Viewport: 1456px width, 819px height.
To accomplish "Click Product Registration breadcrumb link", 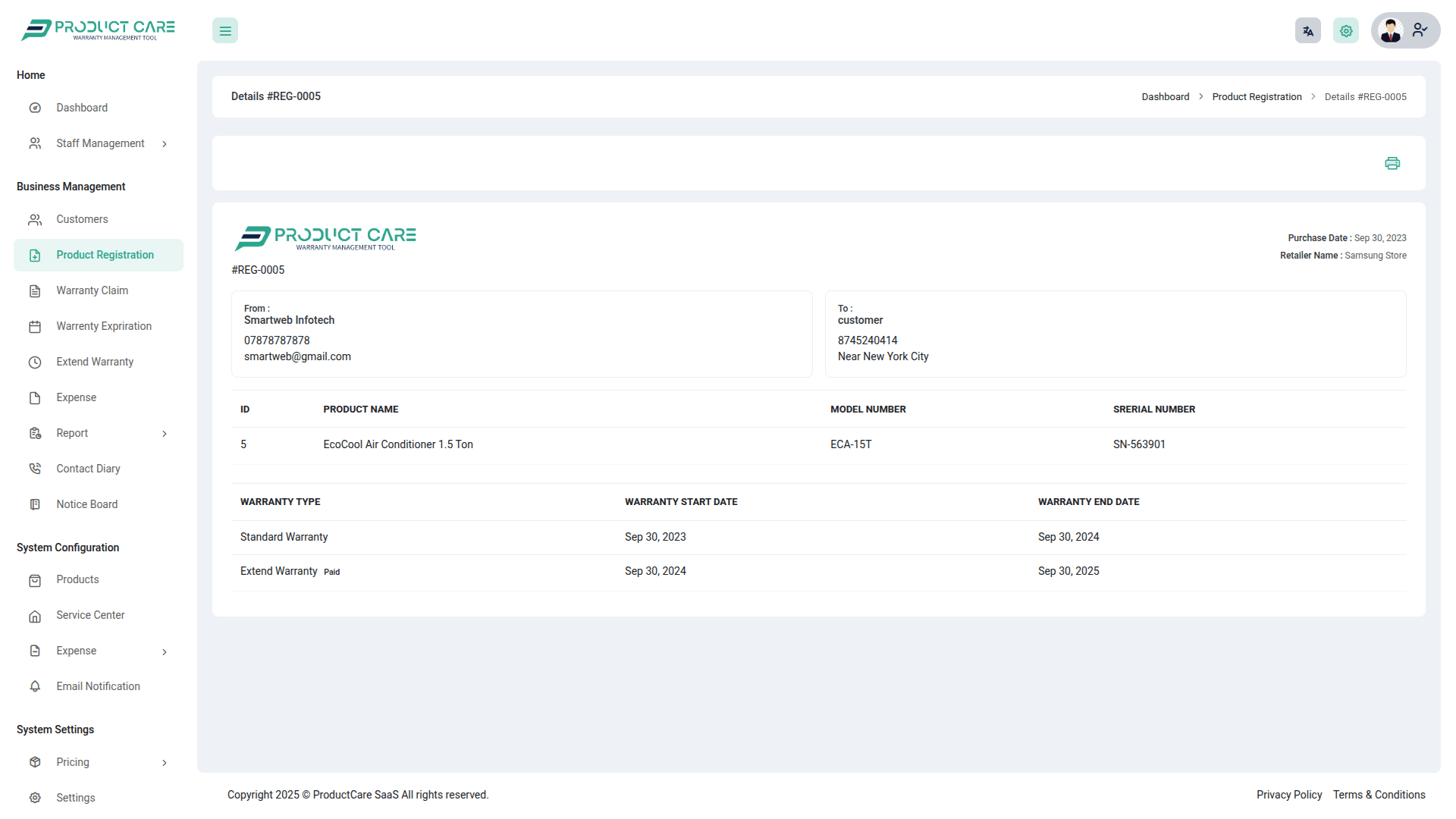I will [1257, 97].
